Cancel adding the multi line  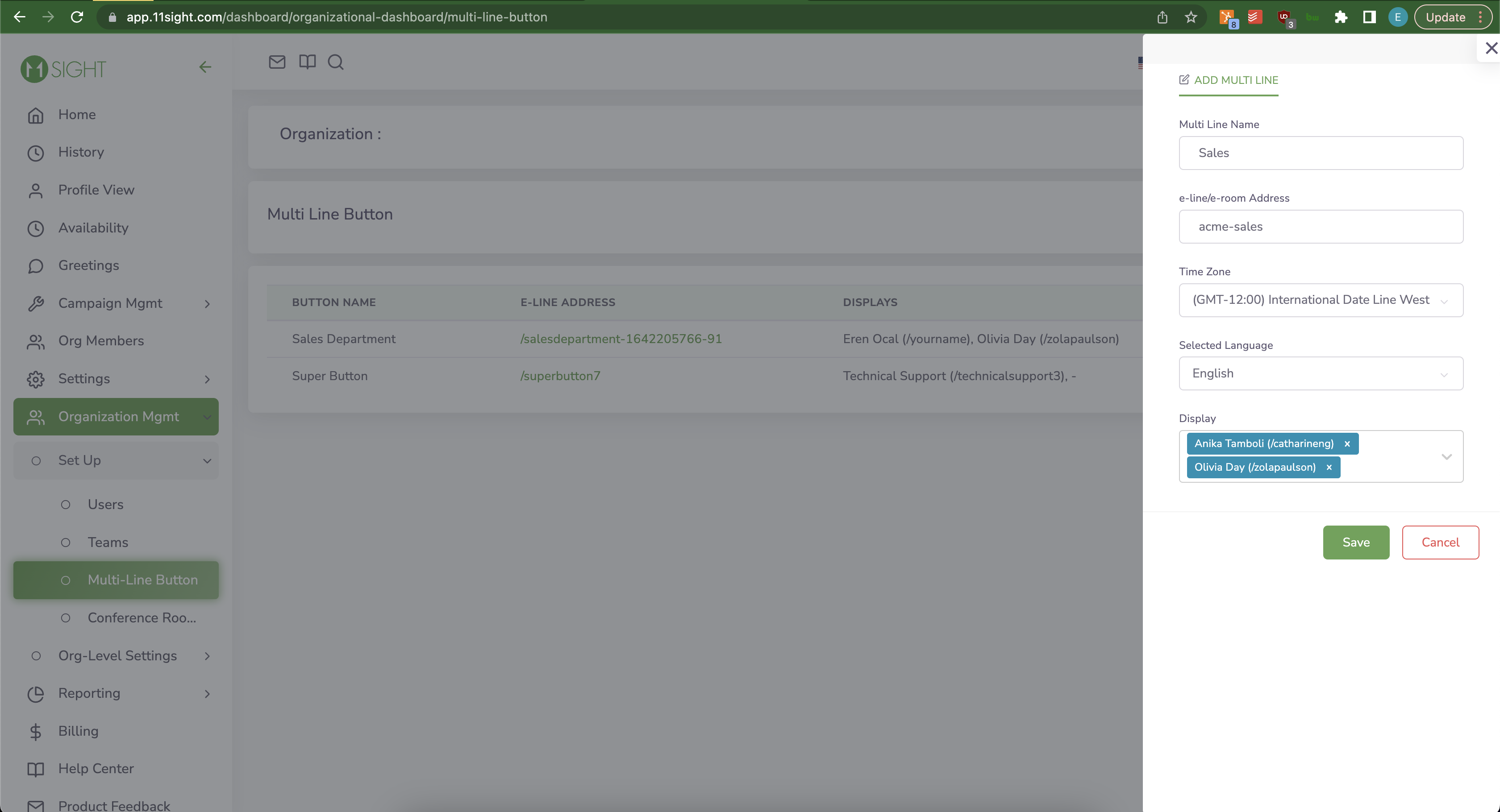(x=1440, y=542)
